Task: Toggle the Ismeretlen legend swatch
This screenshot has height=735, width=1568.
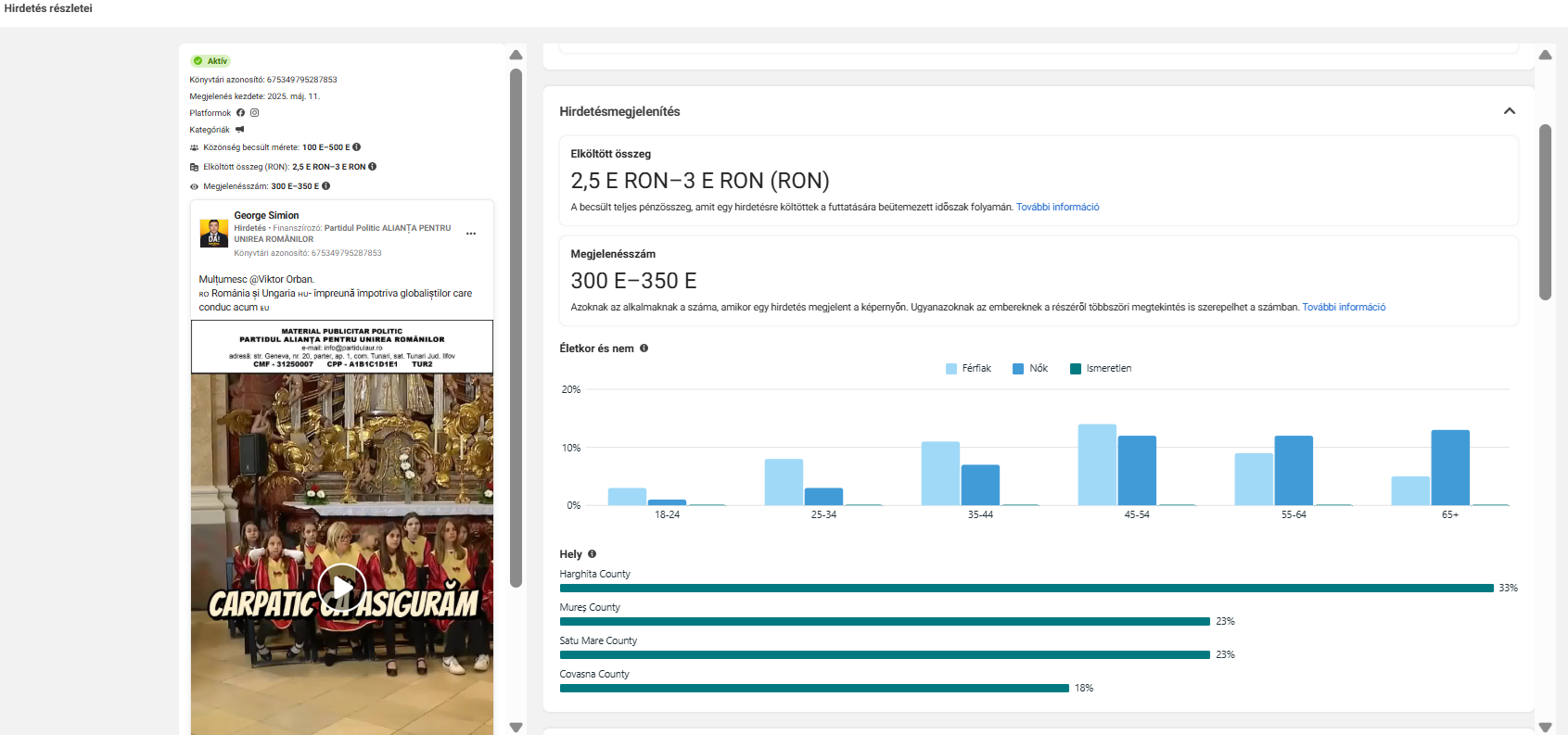Action: pos(1076,369)
